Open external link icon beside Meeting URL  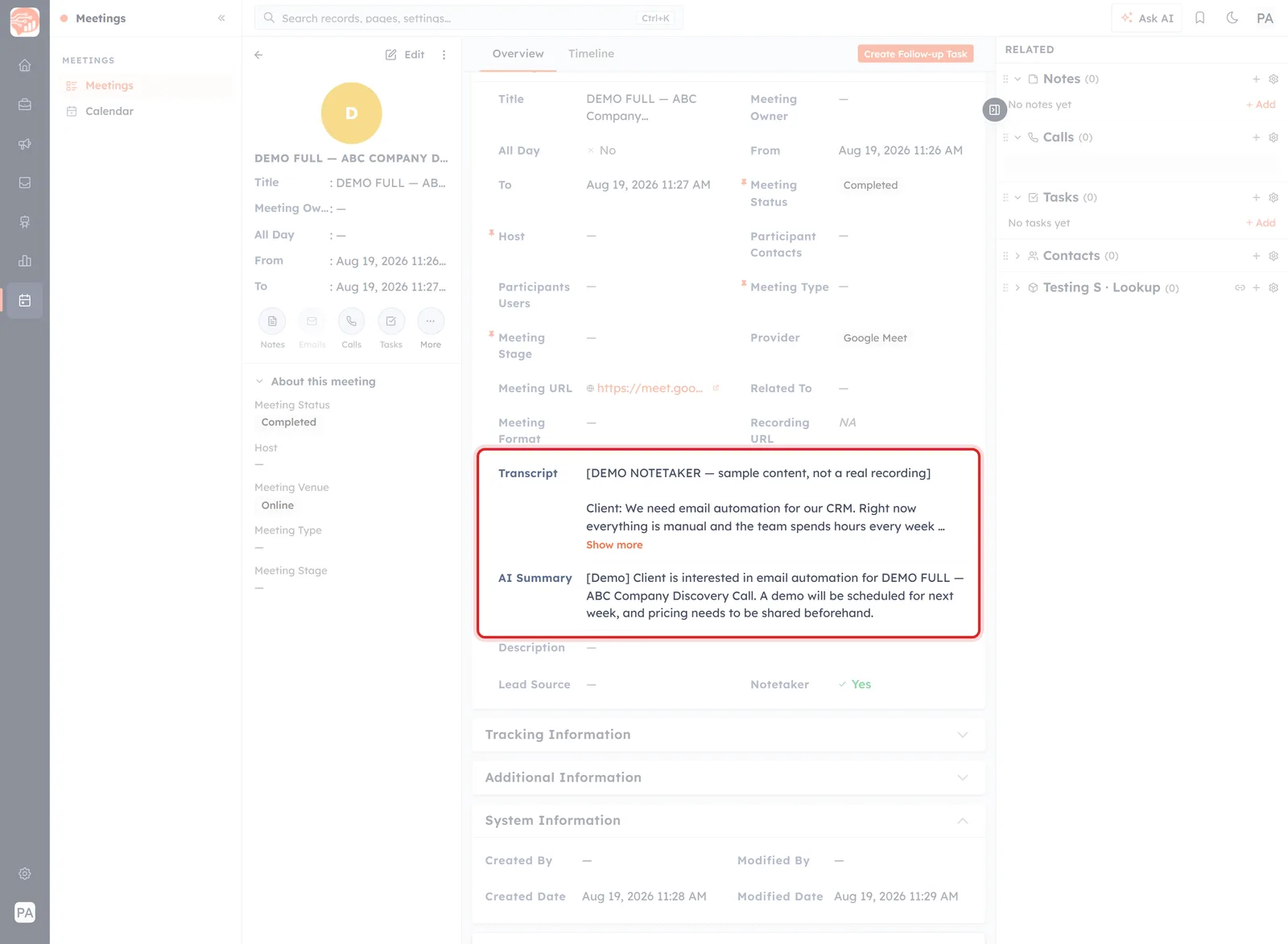click(716, 388)
